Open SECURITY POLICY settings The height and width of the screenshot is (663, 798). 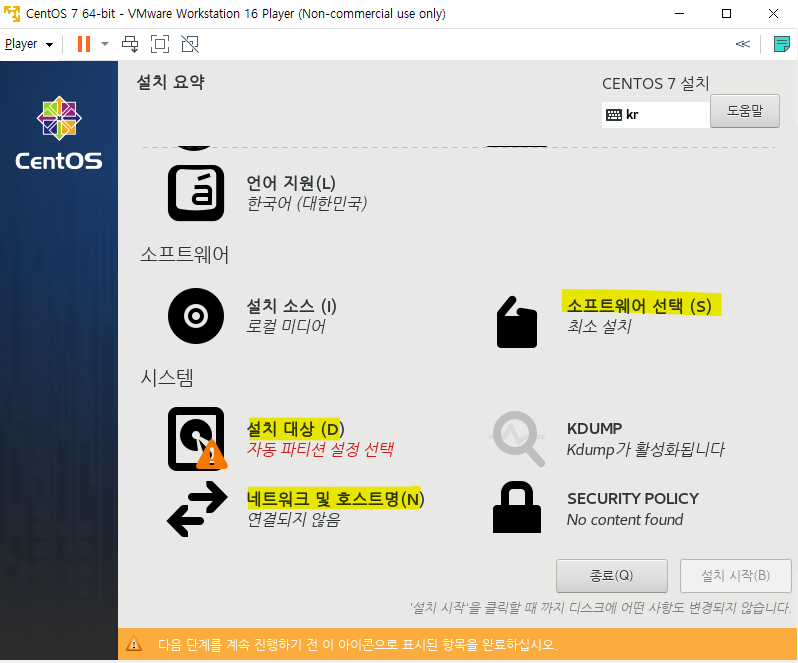(x=633, y=499)
